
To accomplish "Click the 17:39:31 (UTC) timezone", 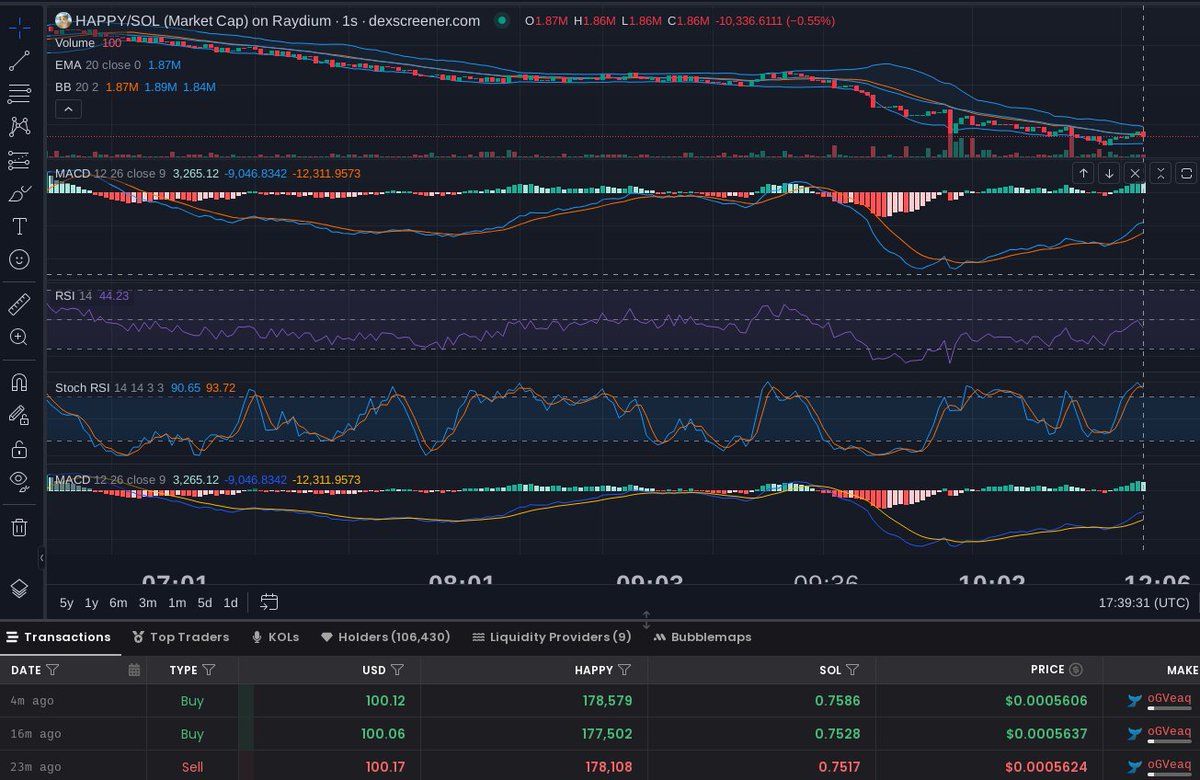I will pyautogui.click(x=1144, y=602).
